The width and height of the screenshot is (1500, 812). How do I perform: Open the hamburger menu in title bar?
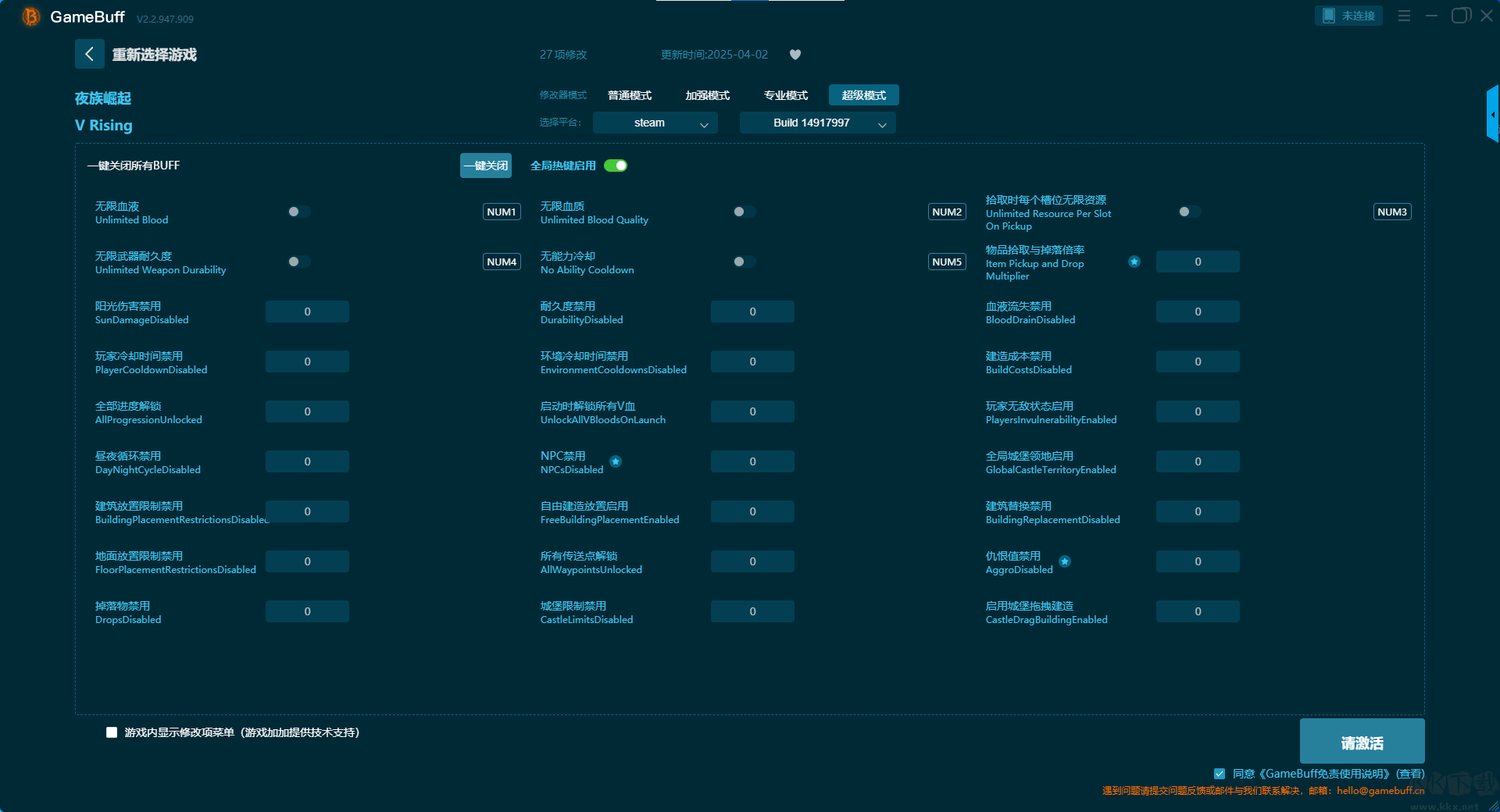pyautogui.click(x=1404, y=16)
